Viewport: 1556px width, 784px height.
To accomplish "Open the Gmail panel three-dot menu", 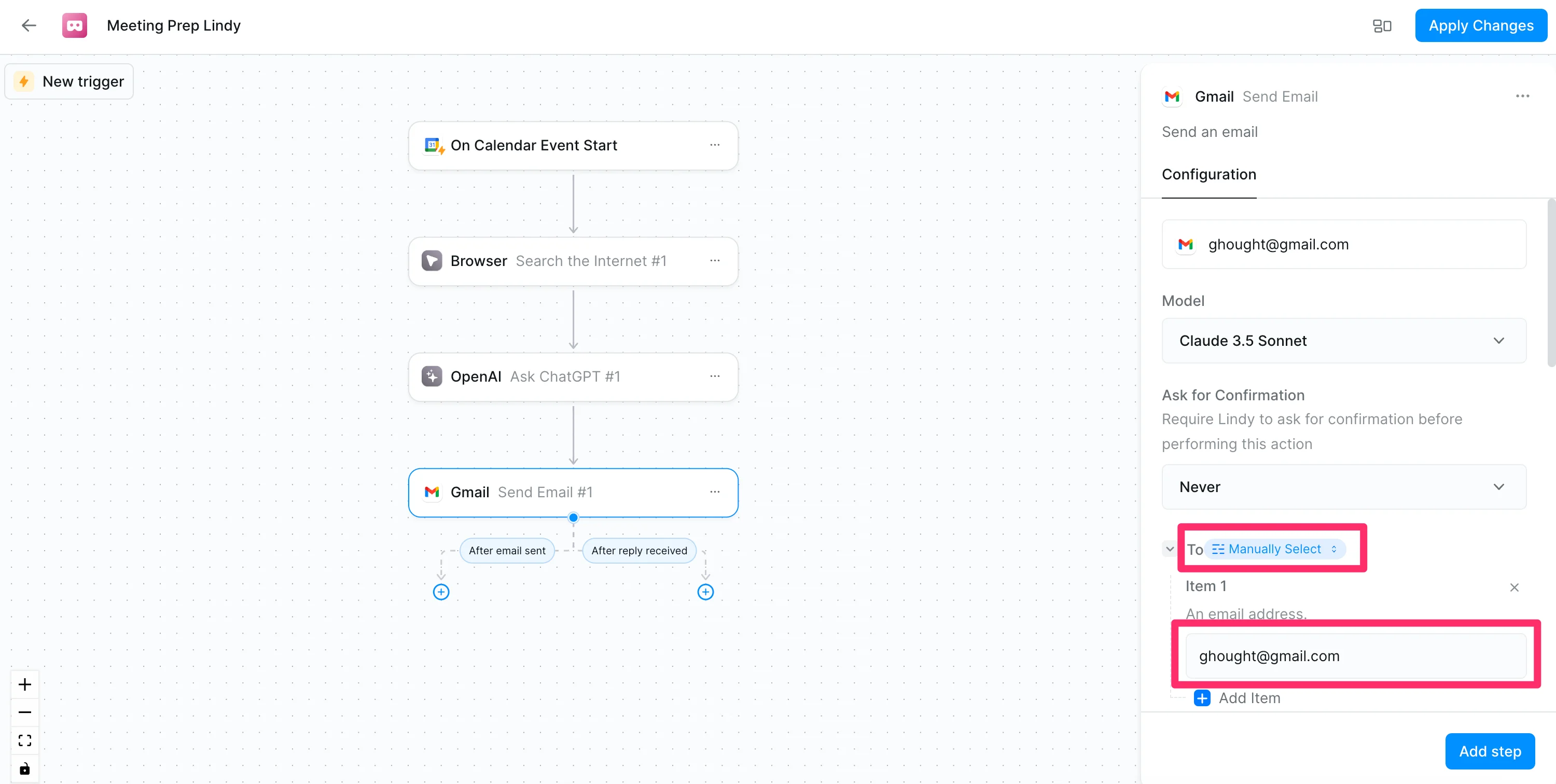I will click(x=1522, y=96).
